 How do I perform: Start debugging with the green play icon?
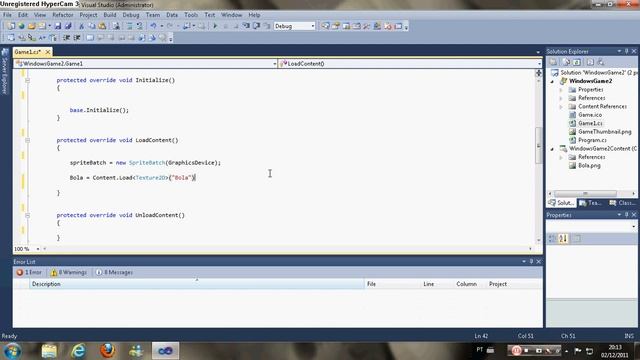(x=215, y=26)
